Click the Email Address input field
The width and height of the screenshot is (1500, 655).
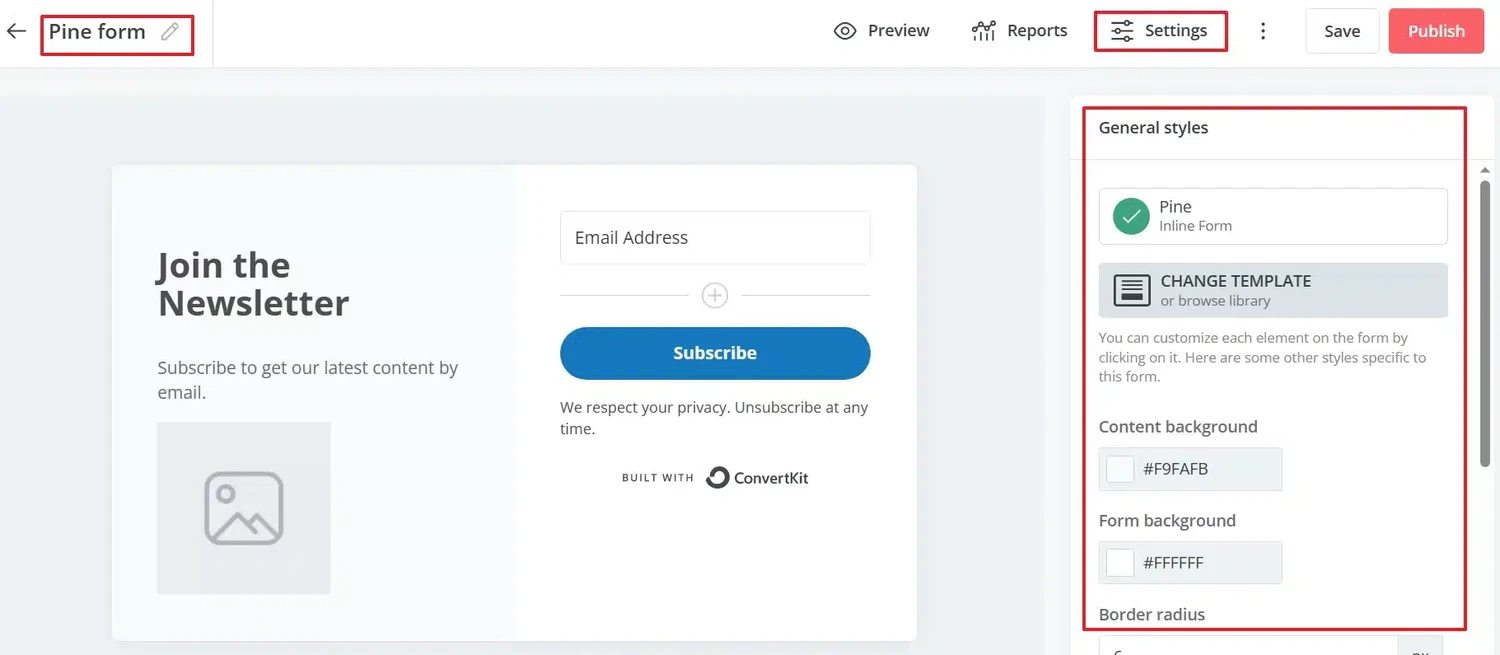(715, 238)
